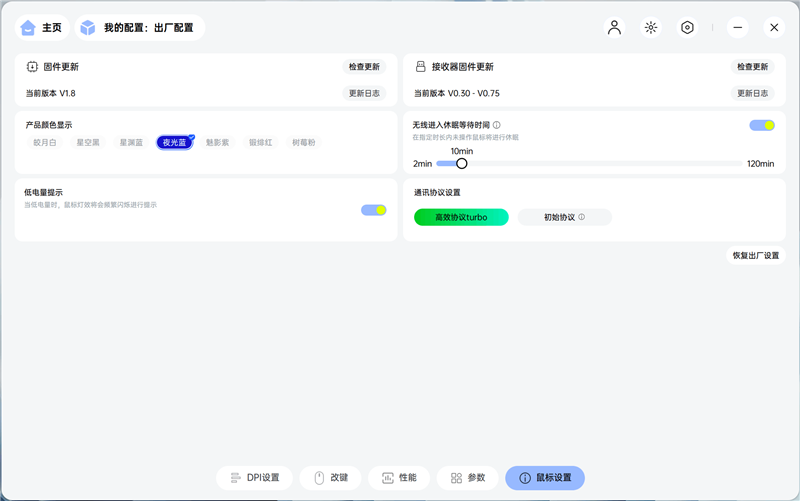Minimize the window

pos(738,28)
